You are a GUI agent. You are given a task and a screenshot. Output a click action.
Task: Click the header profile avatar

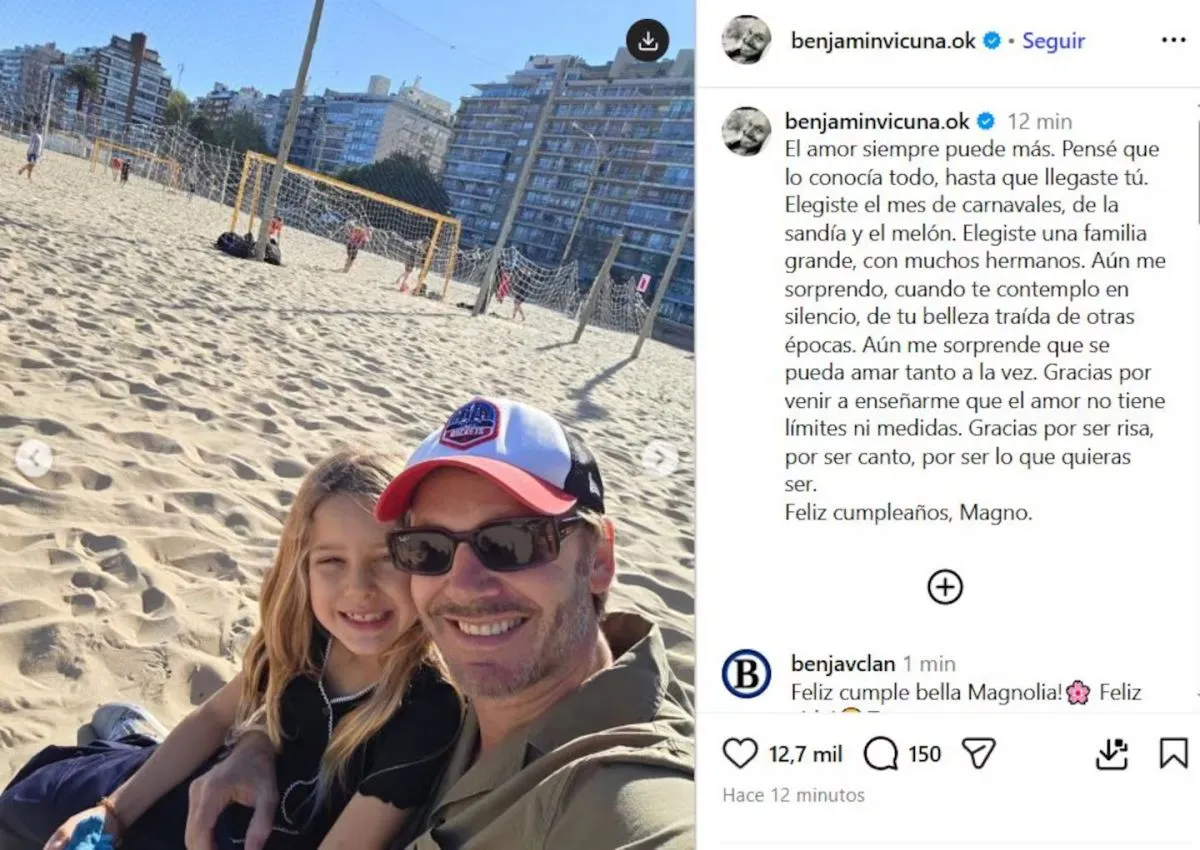point(747,40)
